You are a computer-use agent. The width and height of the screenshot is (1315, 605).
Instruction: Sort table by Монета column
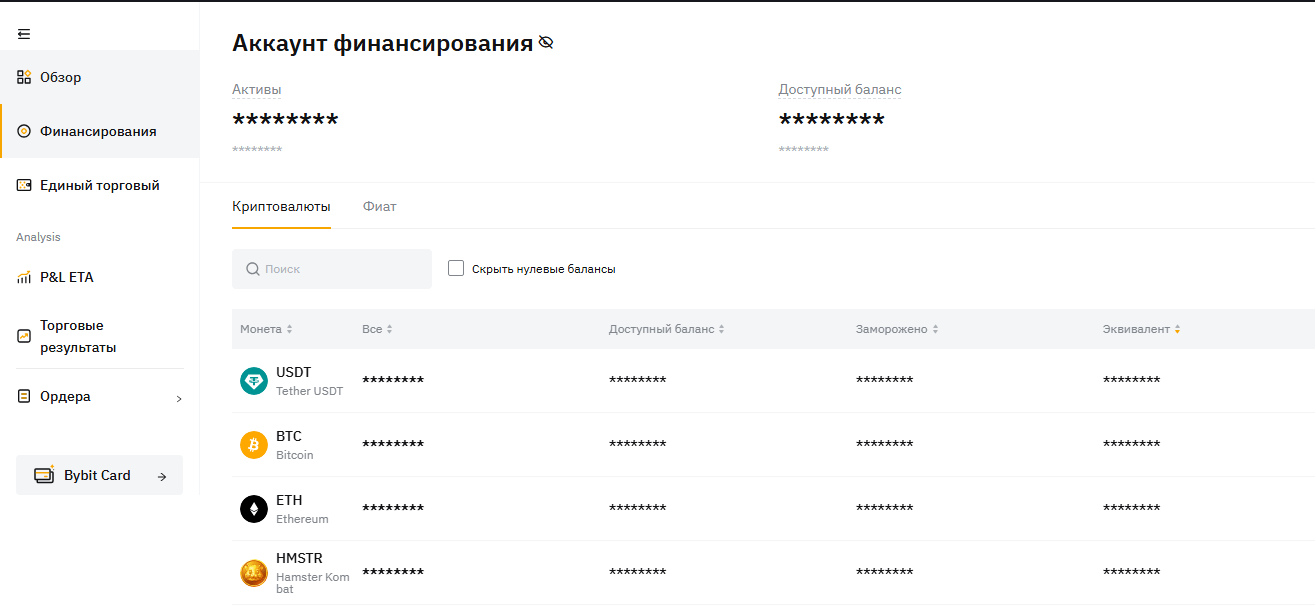pos(266,329)
